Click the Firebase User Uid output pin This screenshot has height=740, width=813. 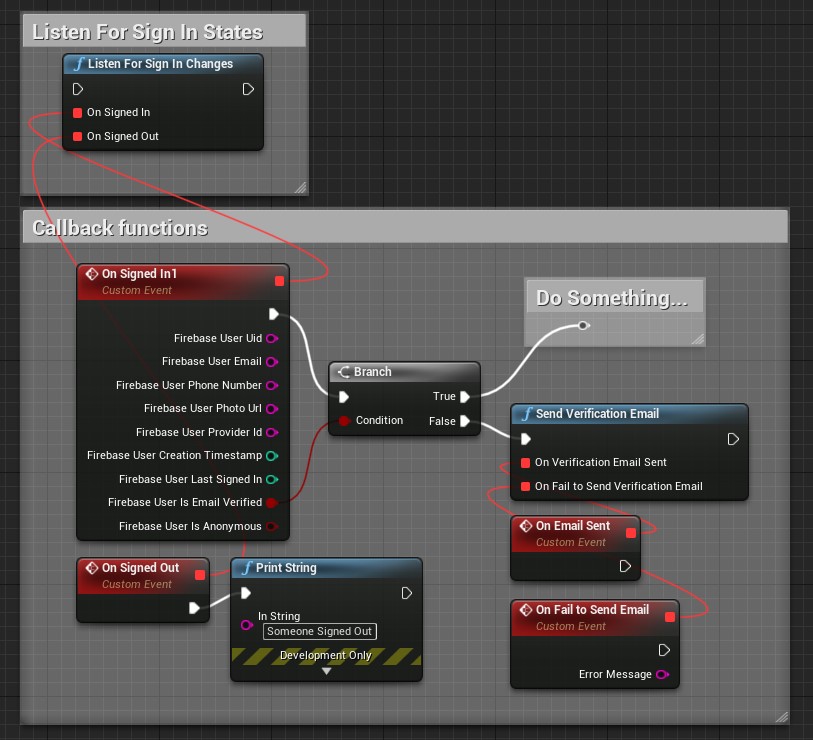coord(272,338)
